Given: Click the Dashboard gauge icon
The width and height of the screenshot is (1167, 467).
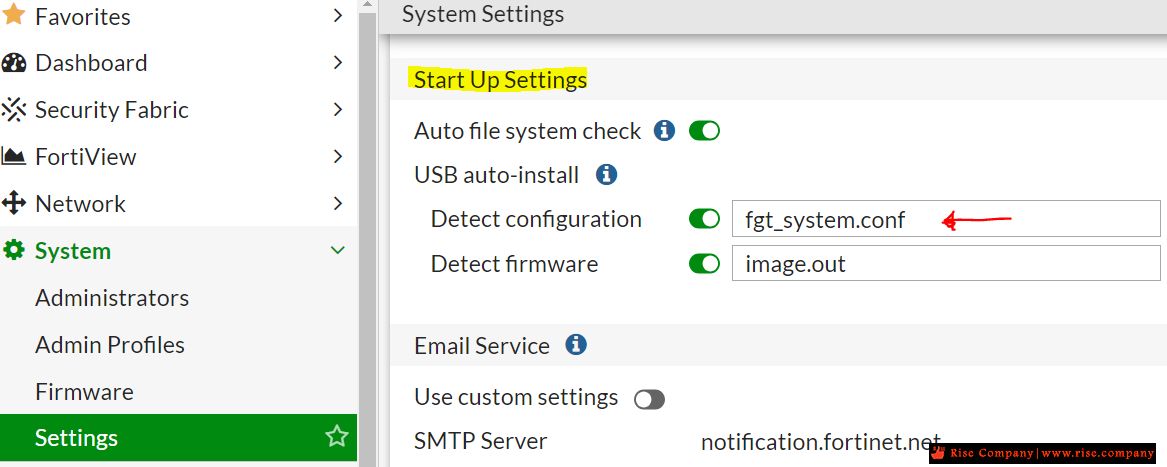Looking at the screenshot, I should coord(14,63).
